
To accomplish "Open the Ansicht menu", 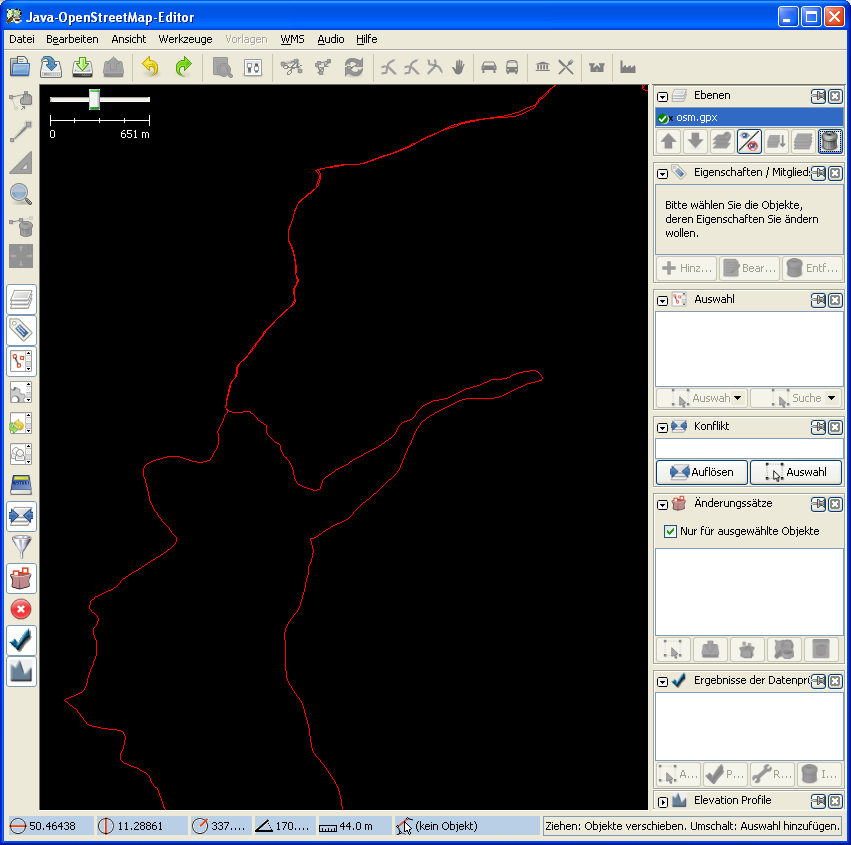I will coord(128,39).
